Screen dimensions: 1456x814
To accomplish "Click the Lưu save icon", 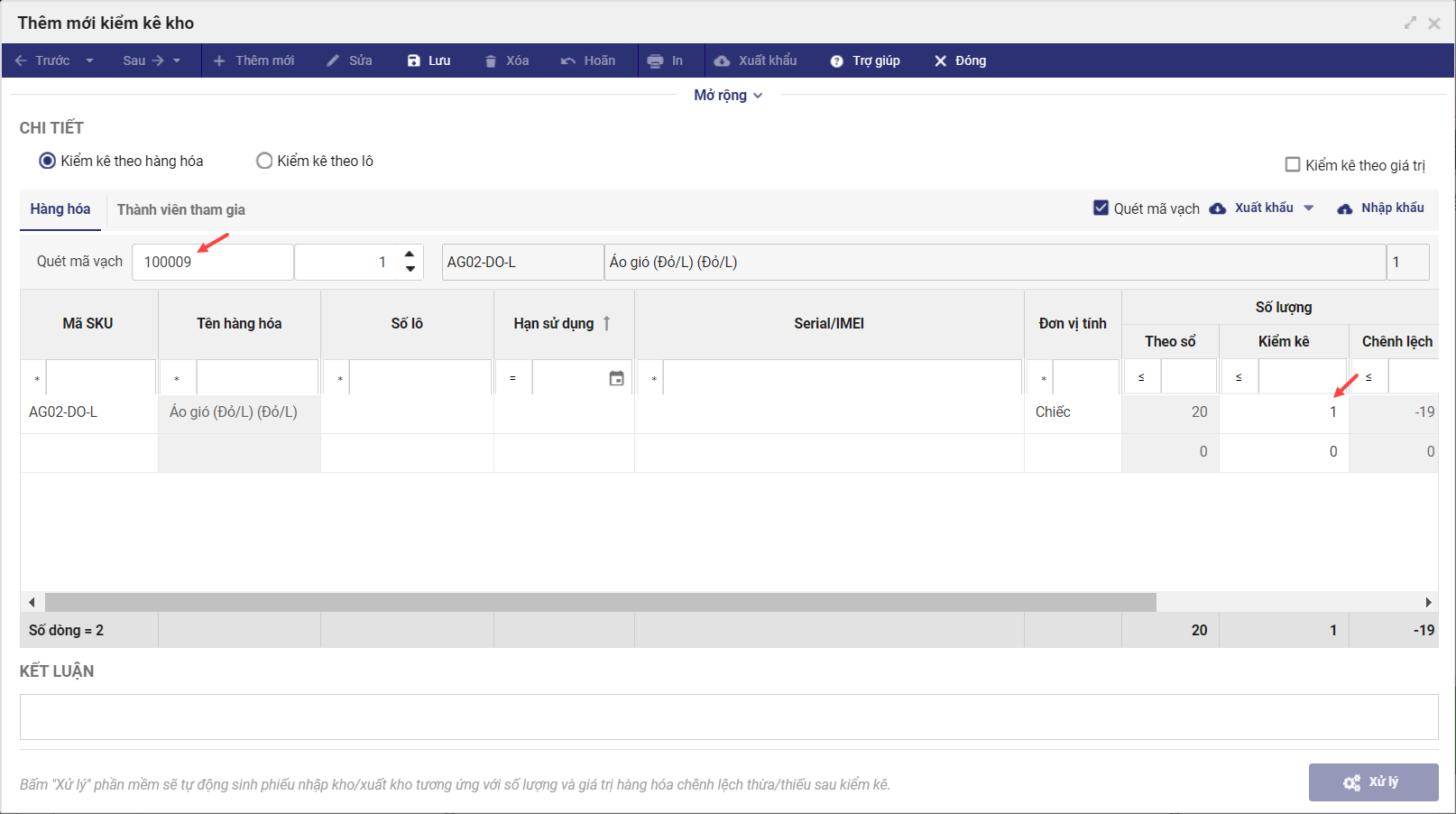I will coord(414,61).
